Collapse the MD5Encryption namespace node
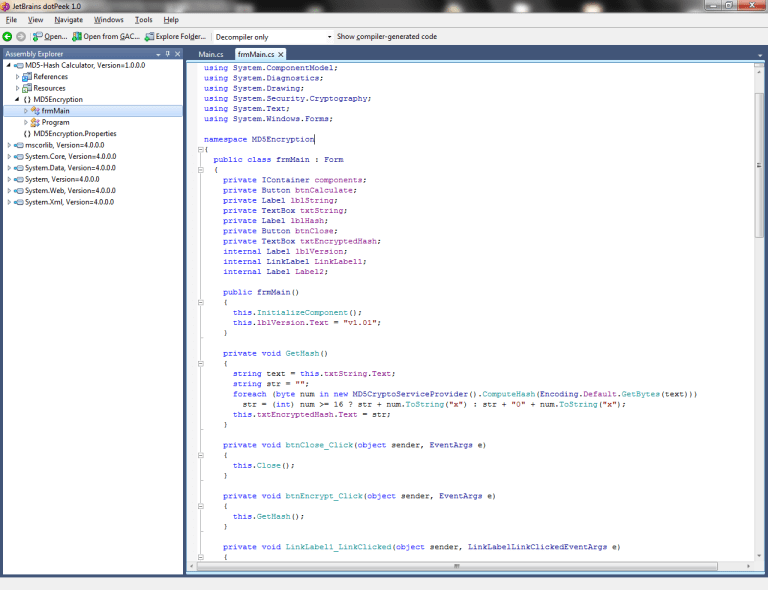Viewport: 768px width, 590px height. coord(17,99)
